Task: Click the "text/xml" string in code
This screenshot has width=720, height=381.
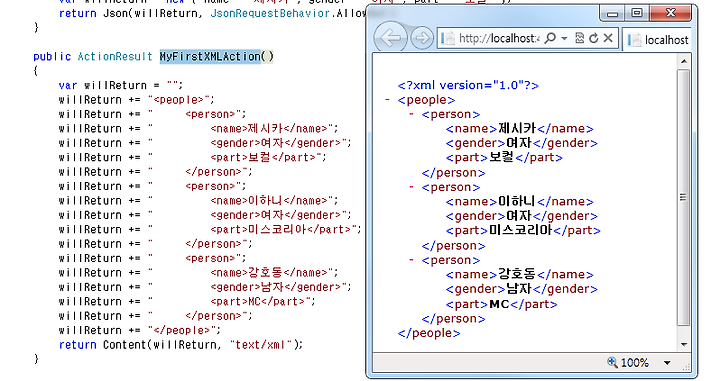Action: pos(261,344)
